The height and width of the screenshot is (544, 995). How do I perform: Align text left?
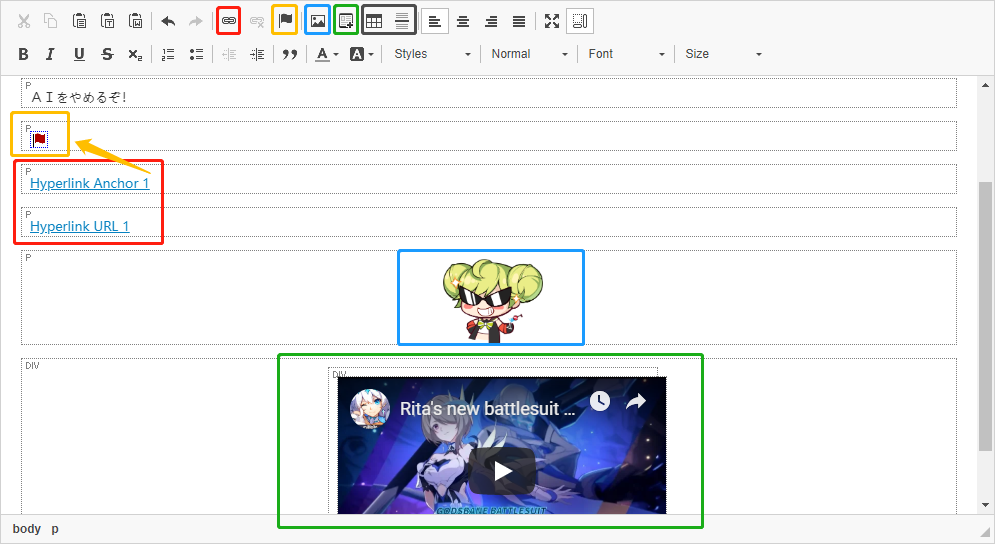pos(435,21)
